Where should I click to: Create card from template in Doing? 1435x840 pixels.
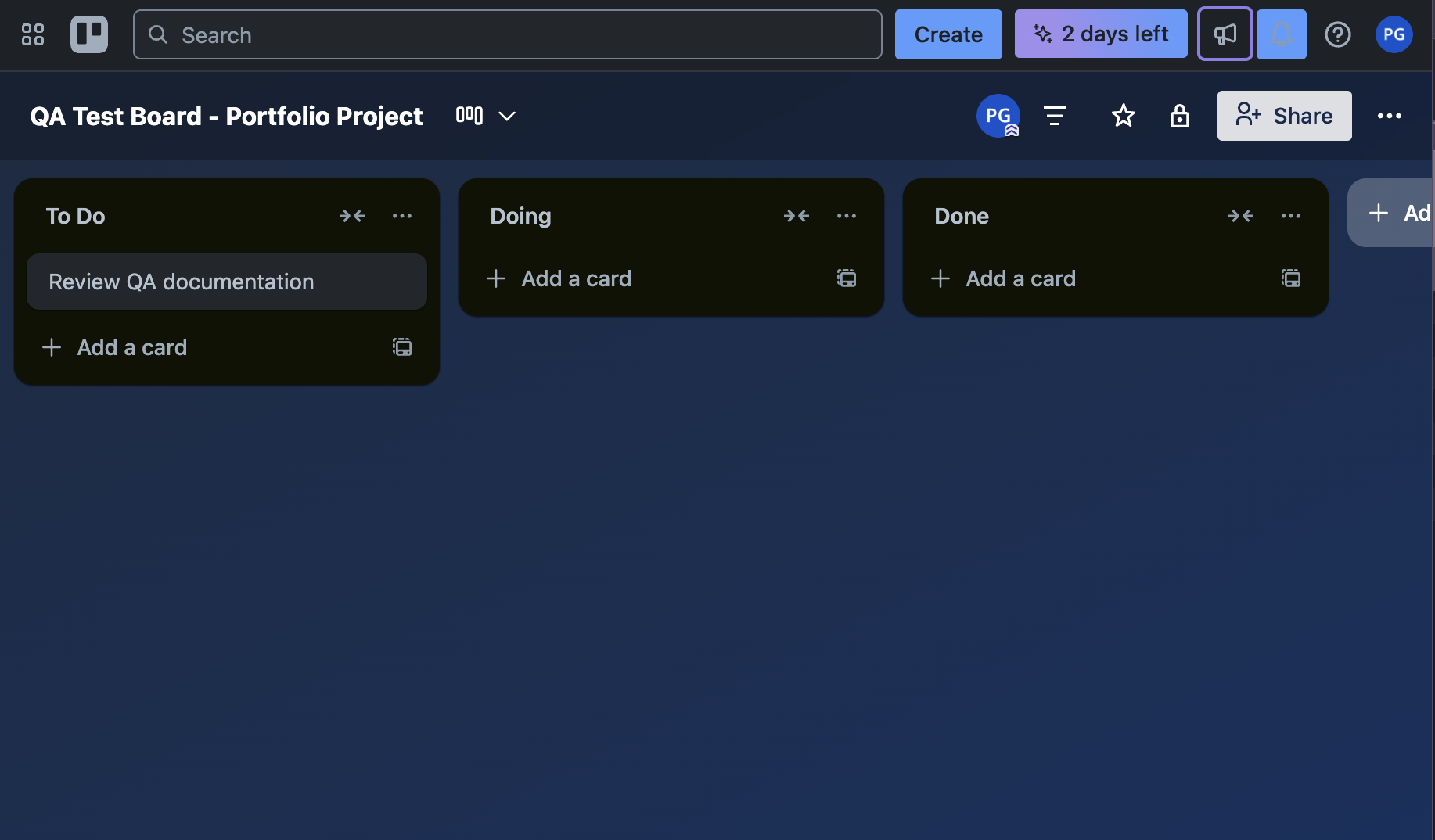(x=847, y=278)
